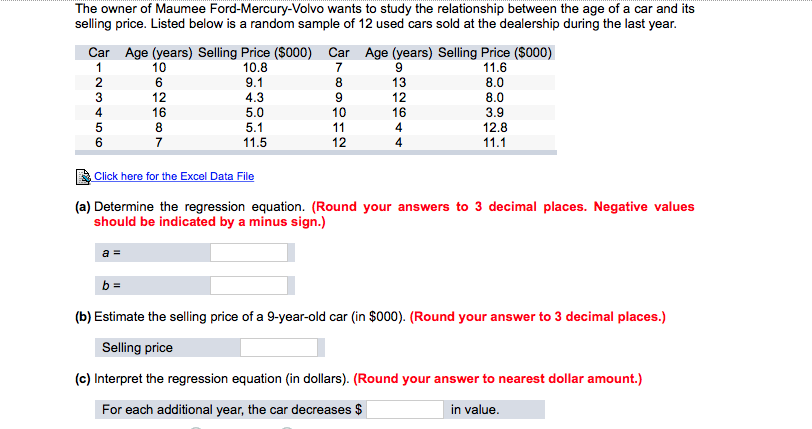Focus the 'a =' answer input box
This screenshot has height=429, width=812.
pyautogui.click(x=249, y=253)
